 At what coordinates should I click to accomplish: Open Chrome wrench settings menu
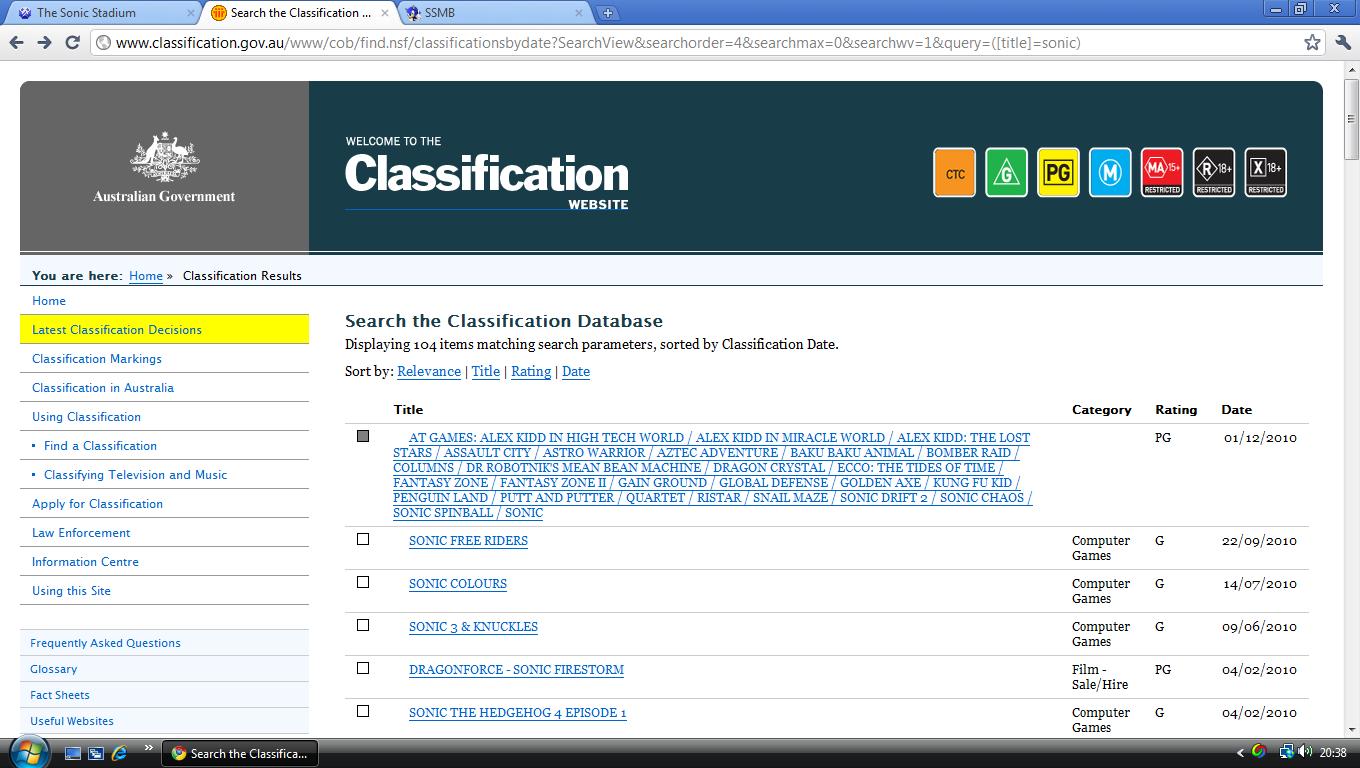[x=1343, y=42]
